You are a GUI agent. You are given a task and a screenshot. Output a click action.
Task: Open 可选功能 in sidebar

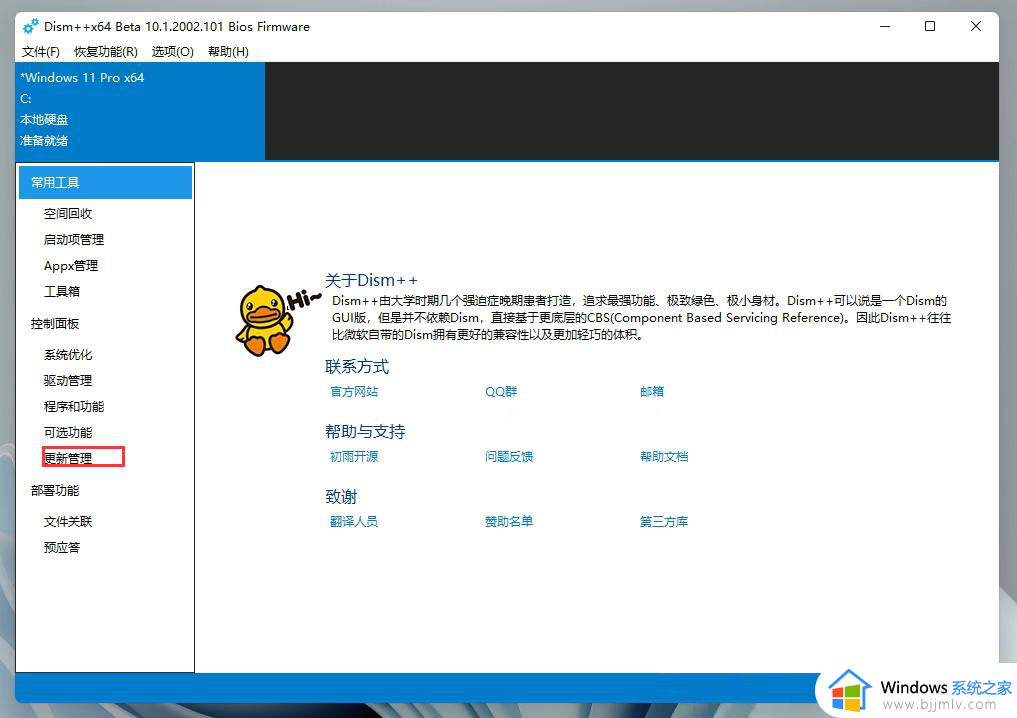click(x=68, y=433)
